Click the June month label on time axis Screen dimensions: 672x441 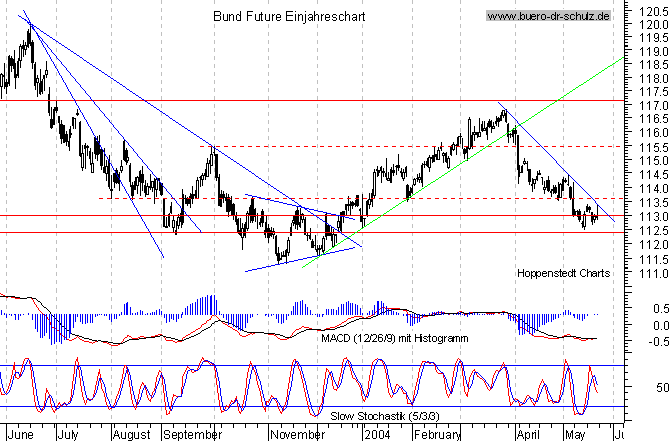[18, 435]
